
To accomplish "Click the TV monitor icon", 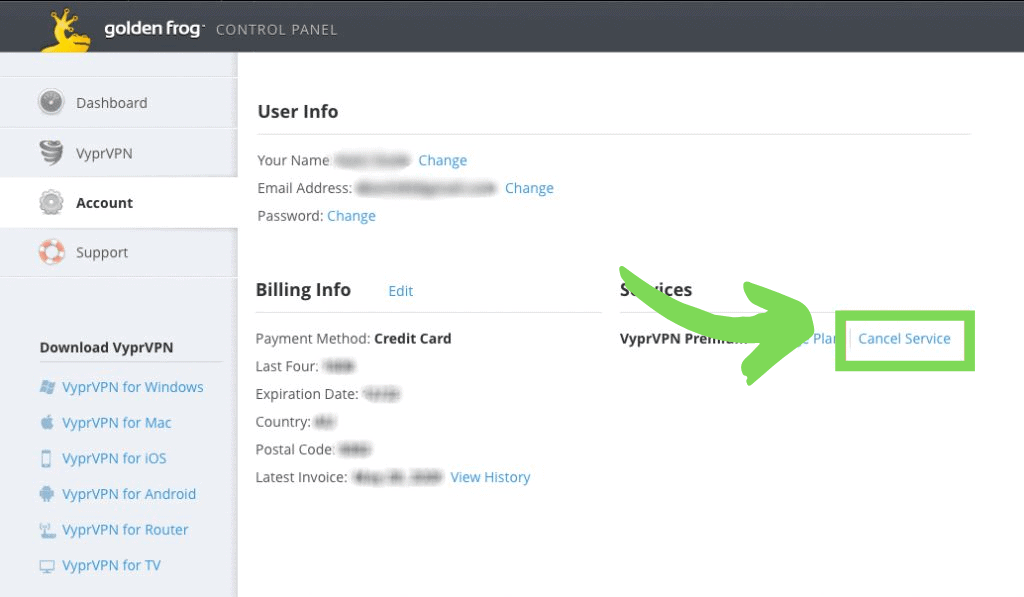I will [47, 566].
